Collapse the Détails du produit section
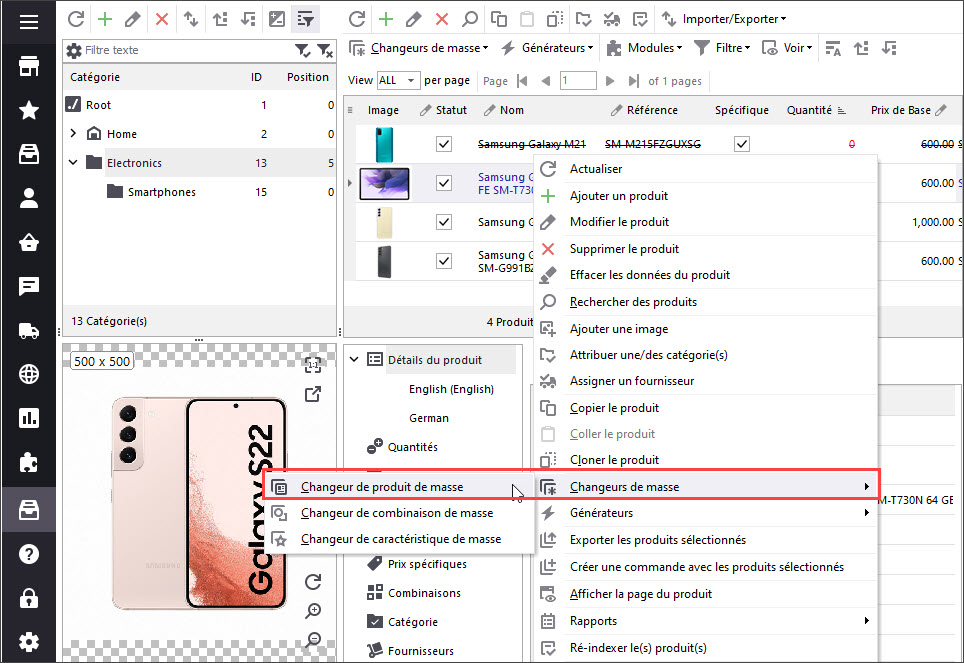The width and height of the screenshot is (964, 663). [x=354, y=359]
